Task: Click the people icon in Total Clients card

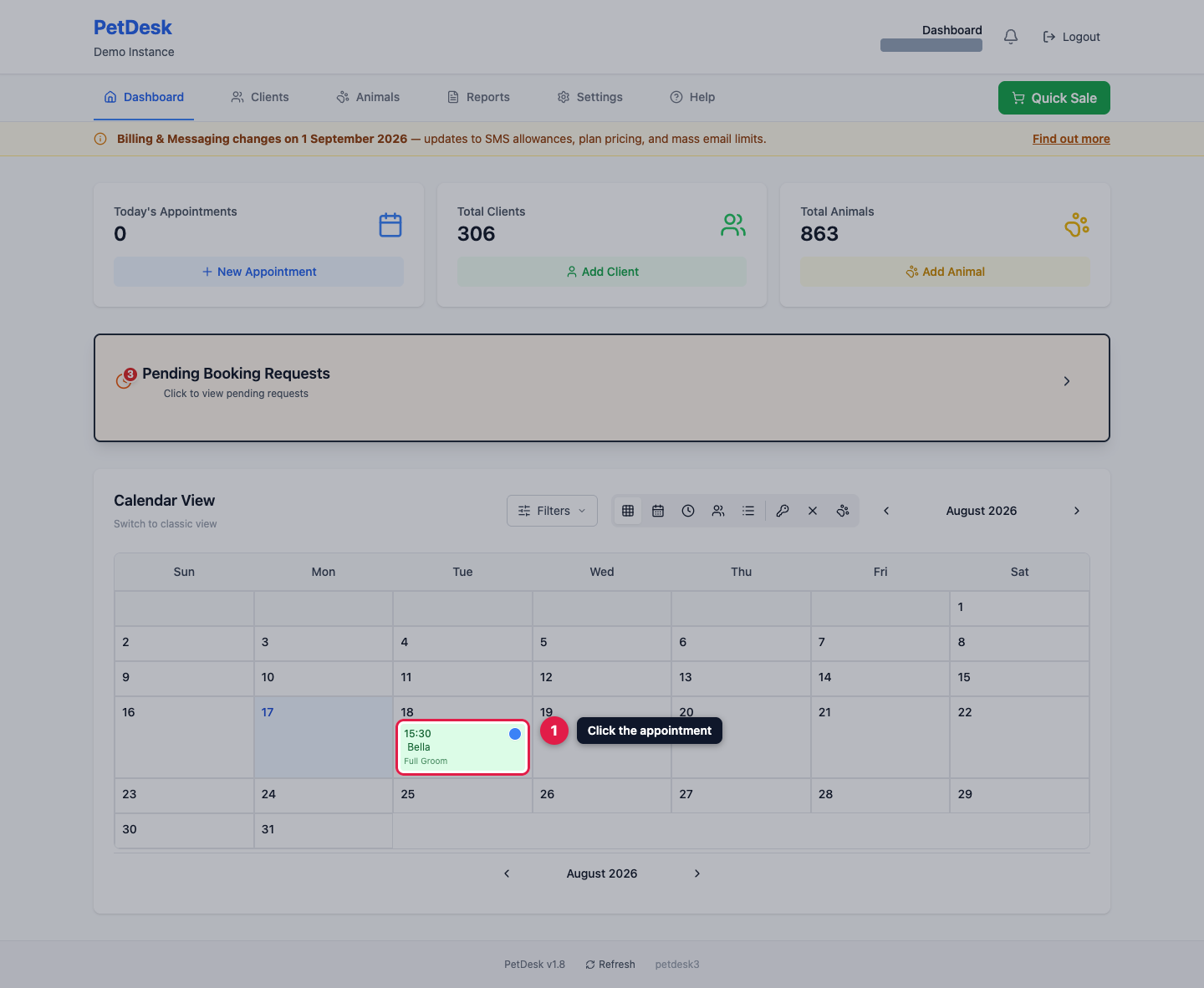Action: tap(733, 225)
